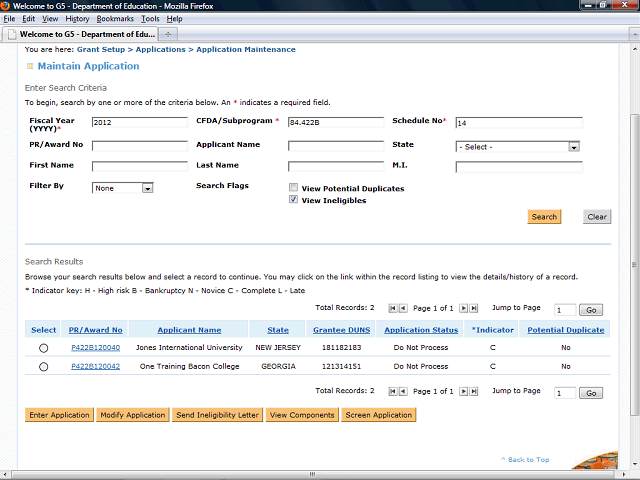Click the Applicant Name input field
This screenshot has width=640, height=480.
coord(335,146)
